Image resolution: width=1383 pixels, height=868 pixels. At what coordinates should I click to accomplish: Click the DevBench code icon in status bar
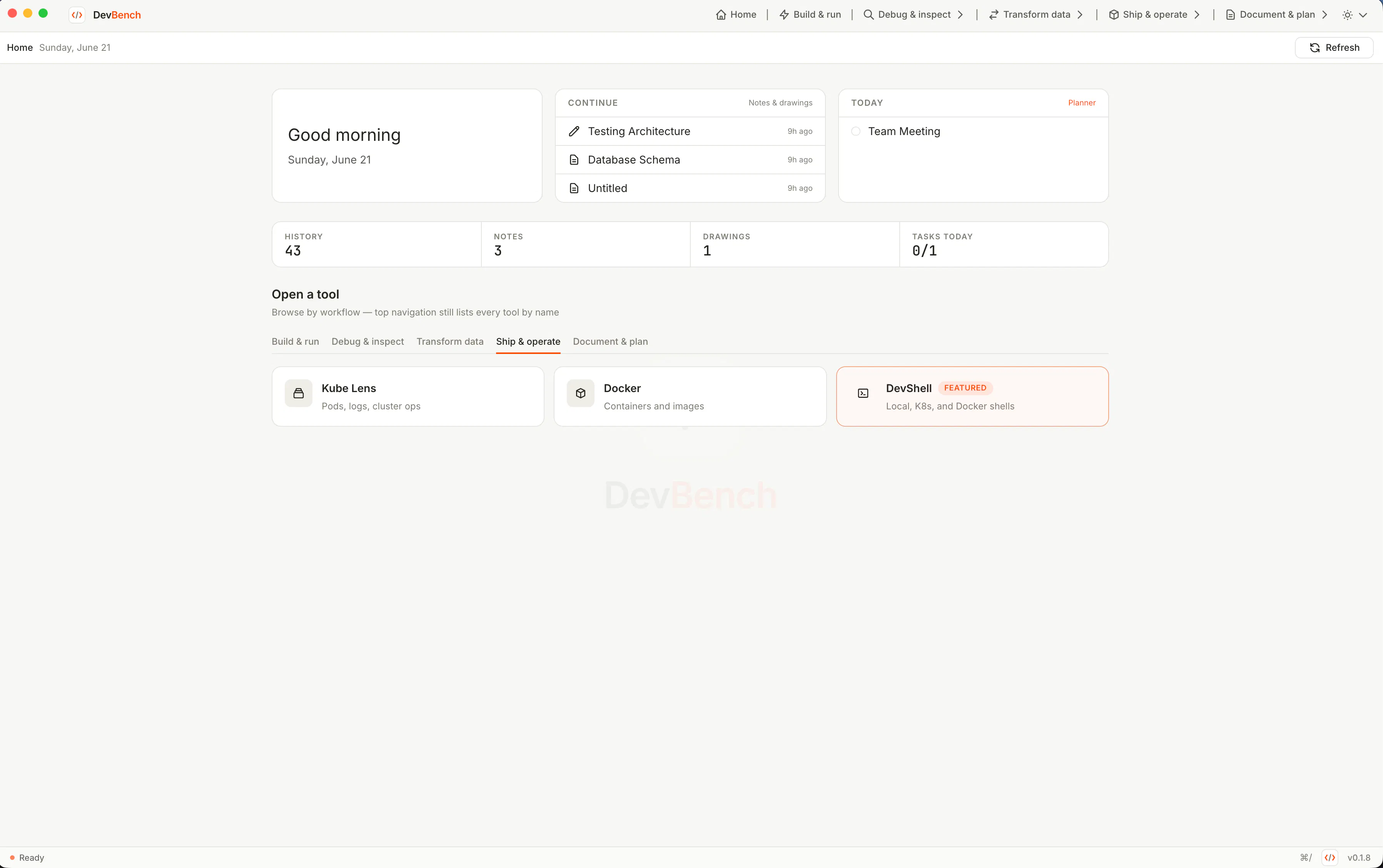click(x=1330, y=858)
